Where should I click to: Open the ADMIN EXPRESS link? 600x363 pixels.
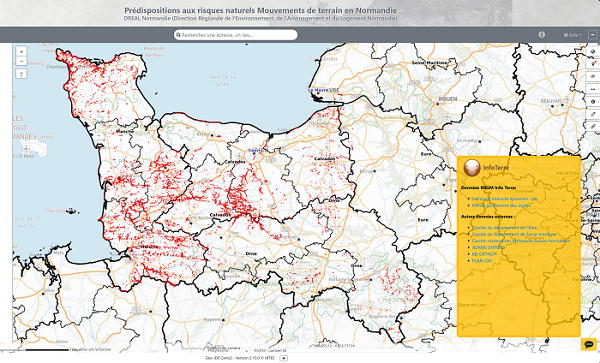tap(488, 247)
